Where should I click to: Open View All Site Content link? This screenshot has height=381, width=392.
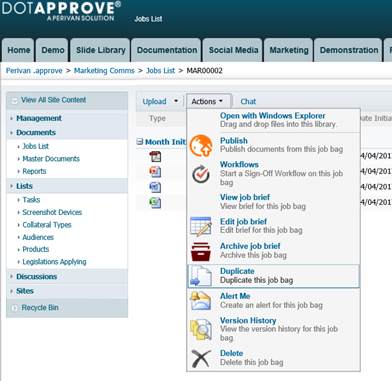click(53, 100)
